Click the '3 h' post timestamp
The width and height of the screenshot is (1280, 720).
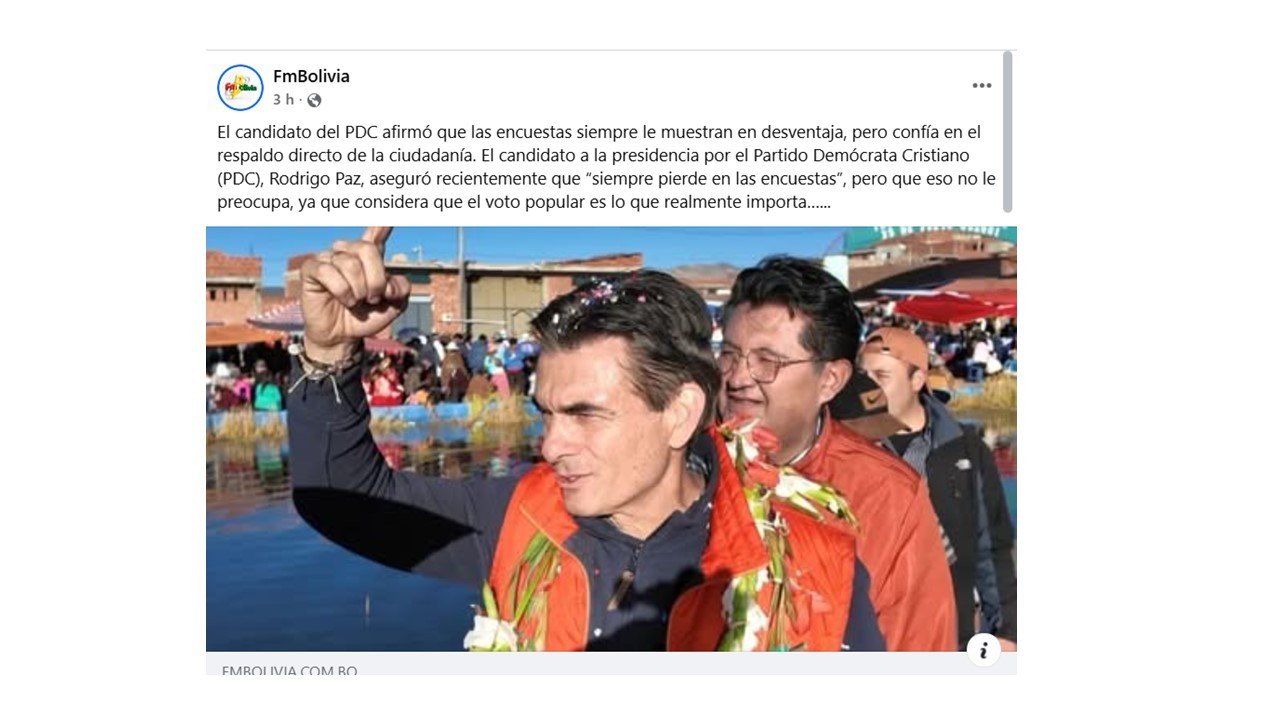(283, 100)
